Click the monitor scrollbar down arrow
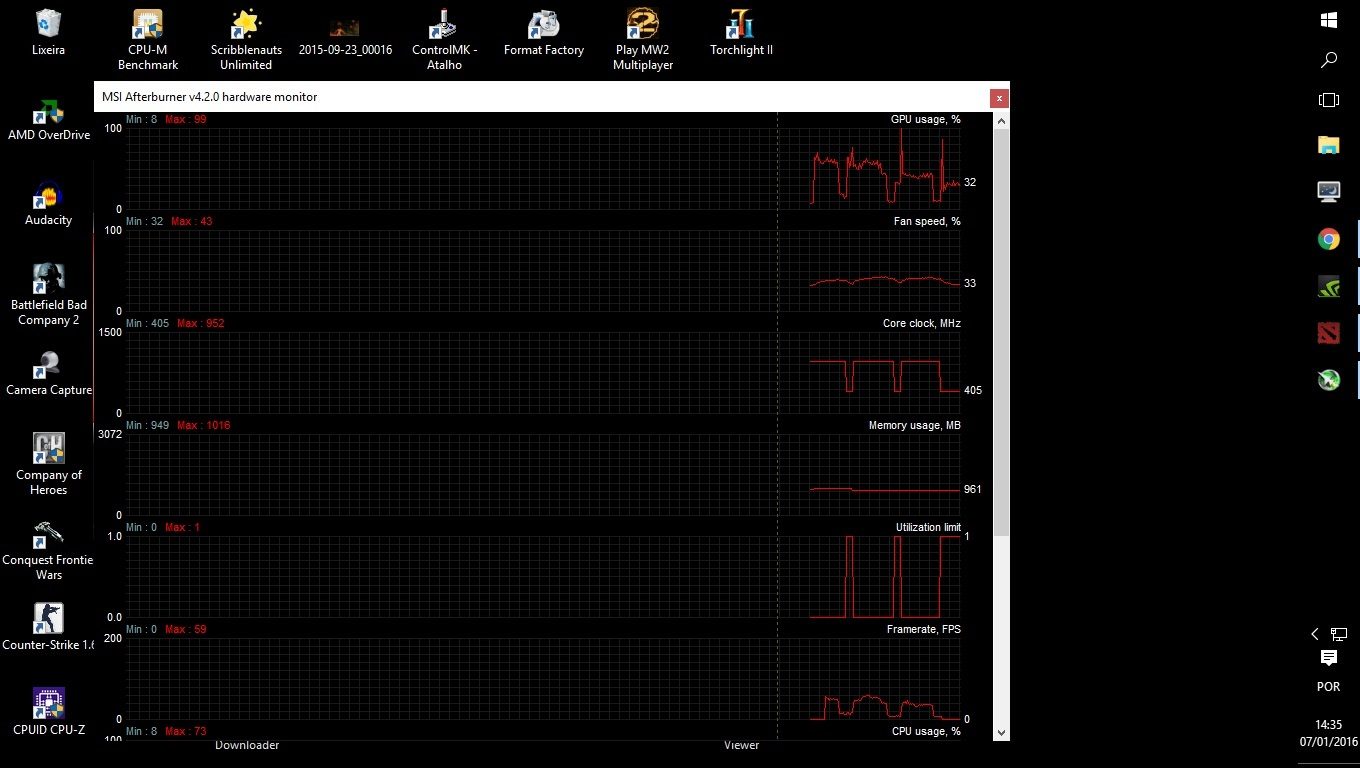1360x768 pixels. tap(1002, 733)
